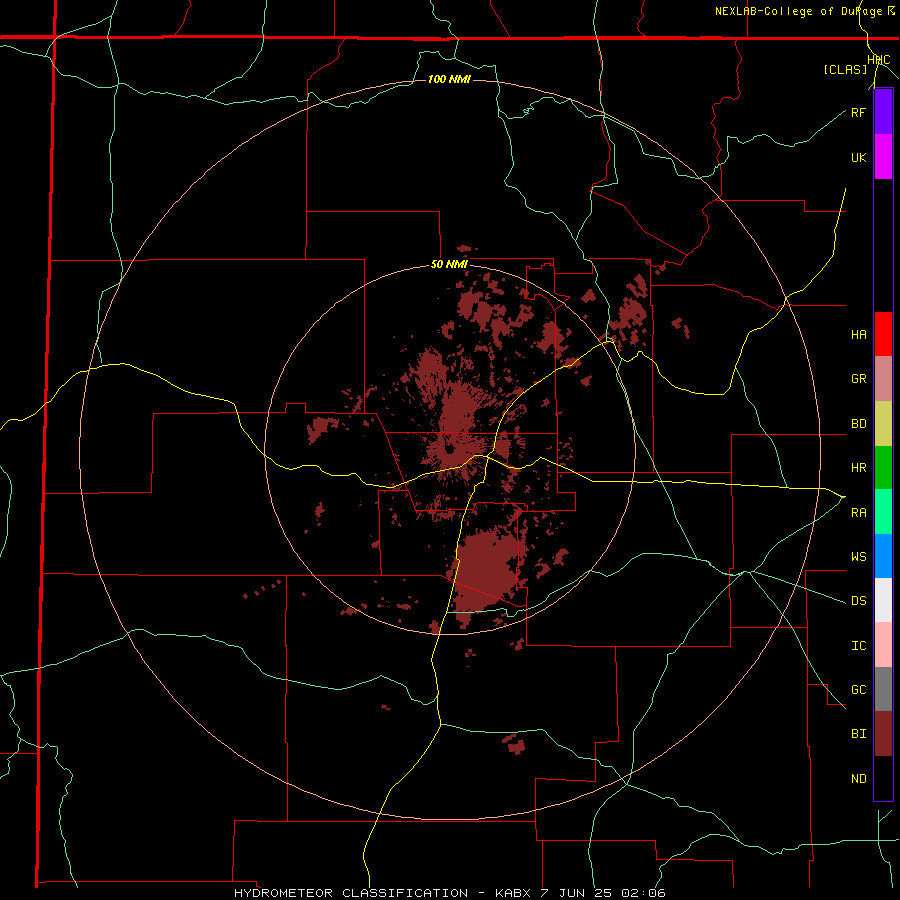Select the GC ground clutter gray swatch
900x900 pixels.
click(x=883, y=689)
